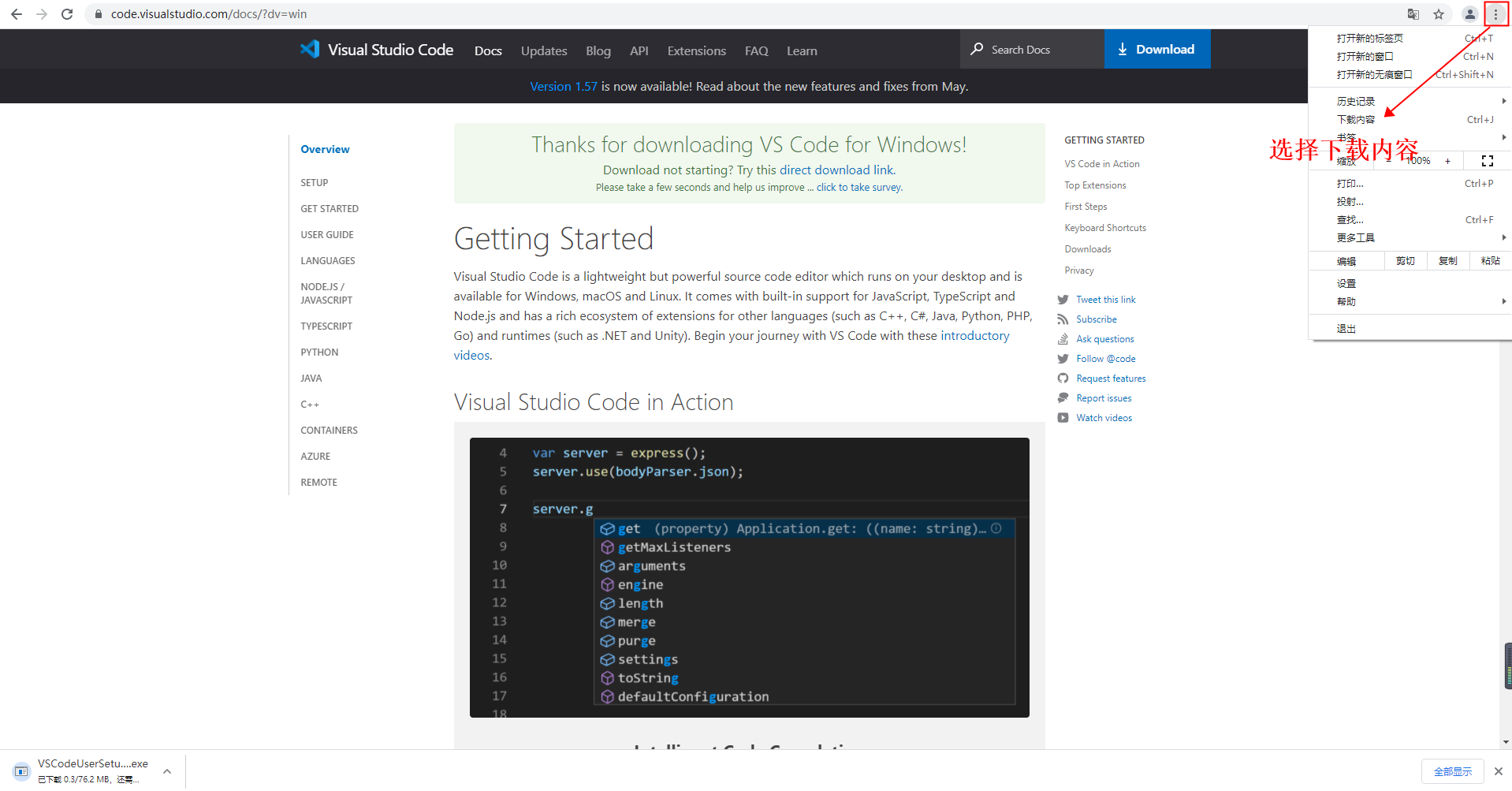Click the fullscreen icon in zoom row
Viewport: 1512px width, 791px height.
(x=1488, y=161)
